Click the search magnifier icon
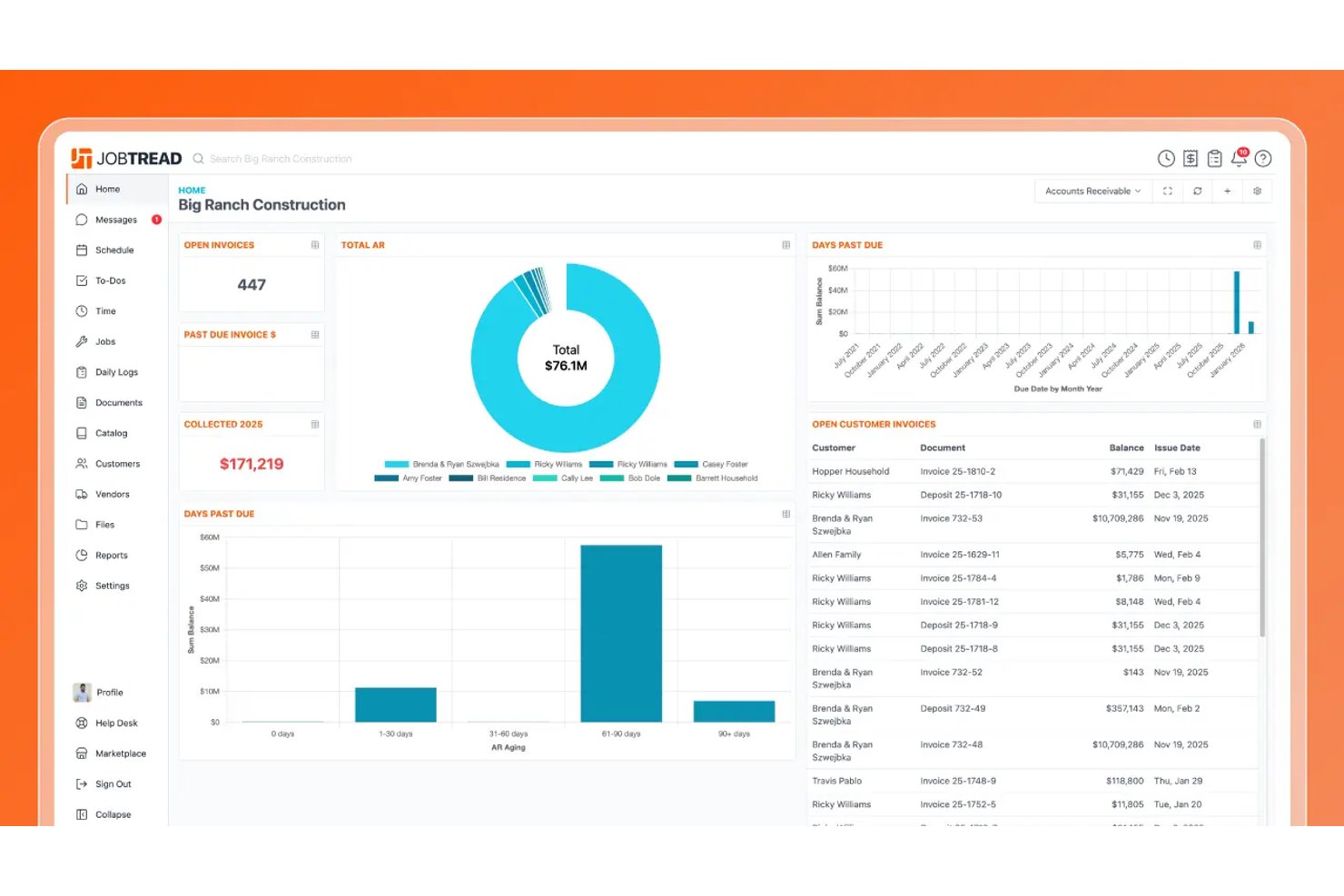The image size is (1344, 896). tap(198, 159)
